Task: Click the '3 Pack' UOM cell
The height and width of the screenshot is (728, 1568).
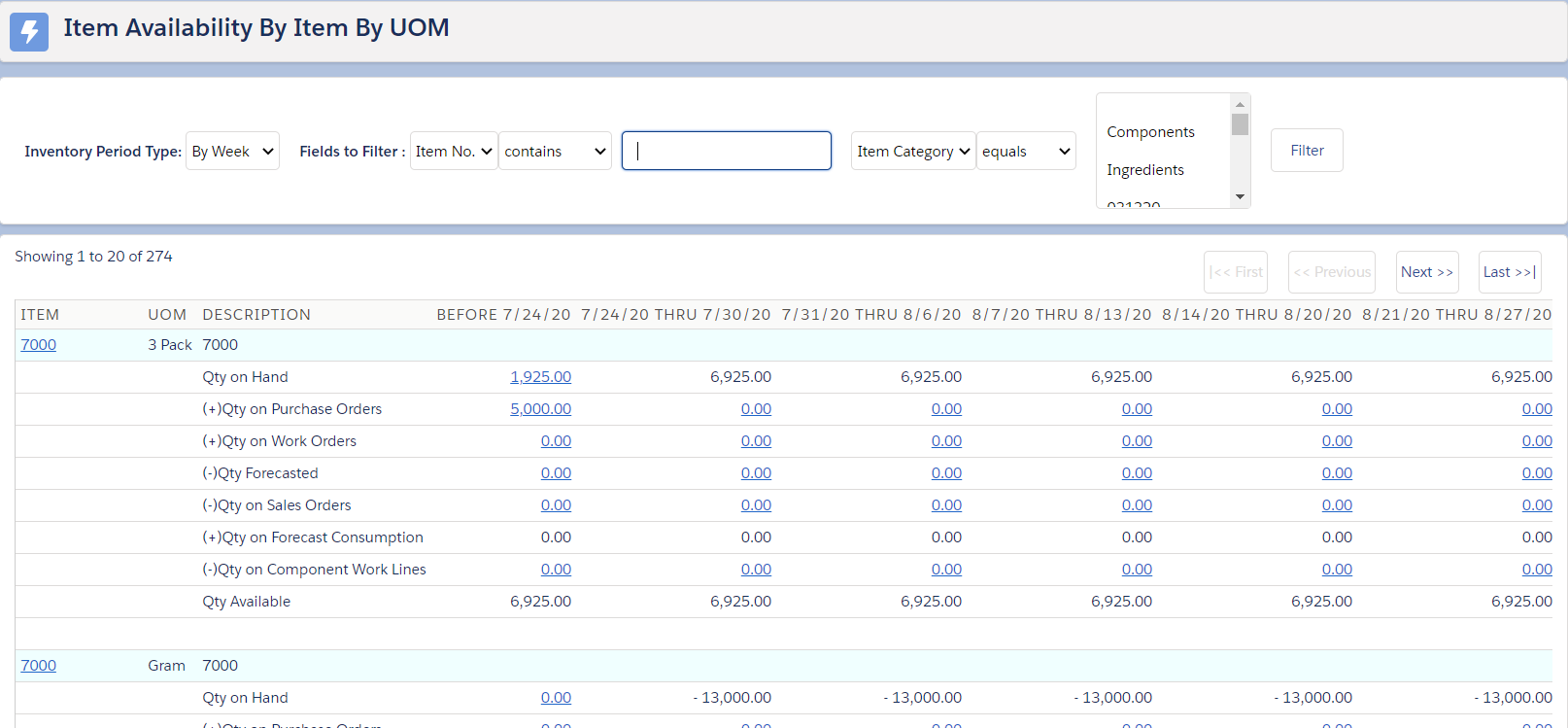Action: click(170, 345)
